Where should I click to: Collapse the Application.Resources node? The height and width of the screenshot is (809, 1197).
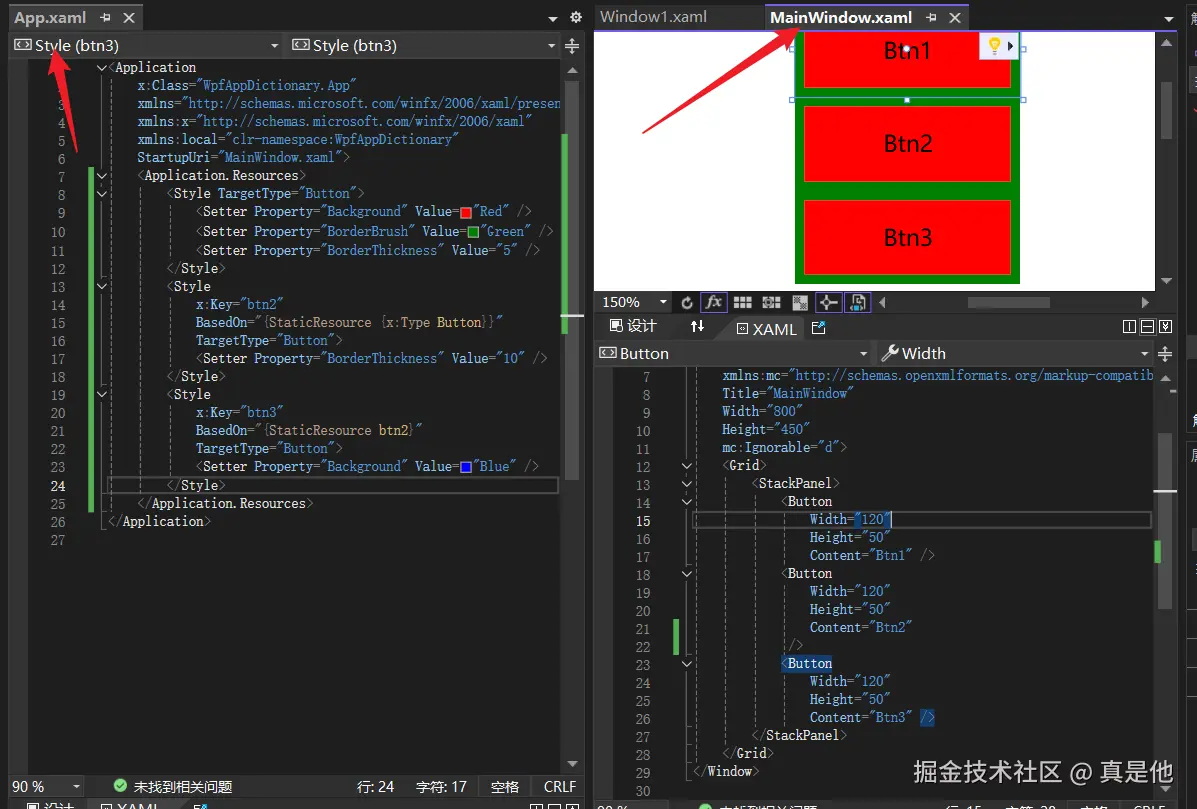[102, 176]
